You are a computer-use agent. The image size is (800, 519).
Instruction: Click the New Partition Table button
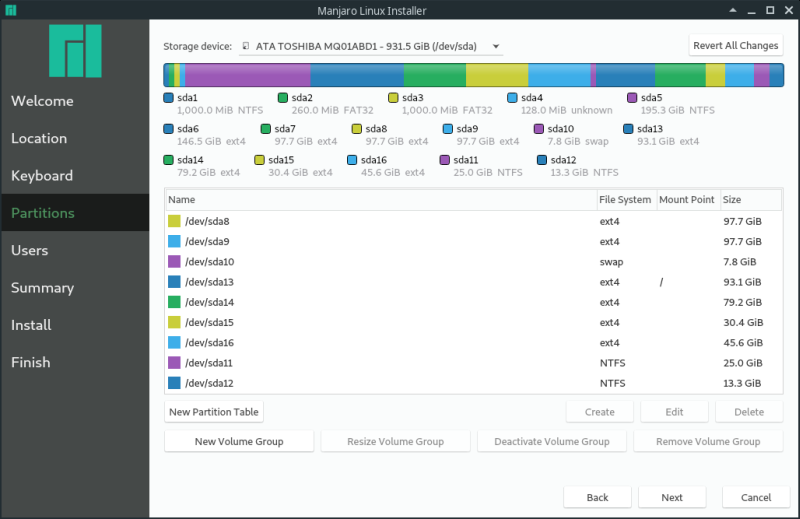point(214,412)
